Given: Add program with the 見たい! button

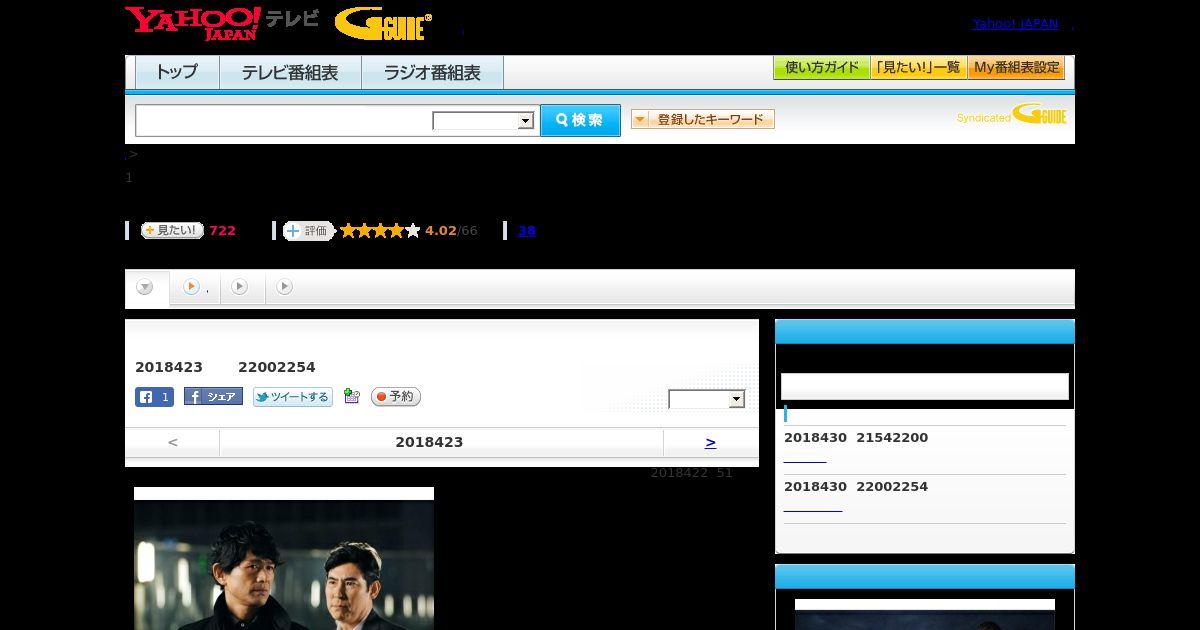Looking at the screenshot, I should tap(172, 230).
